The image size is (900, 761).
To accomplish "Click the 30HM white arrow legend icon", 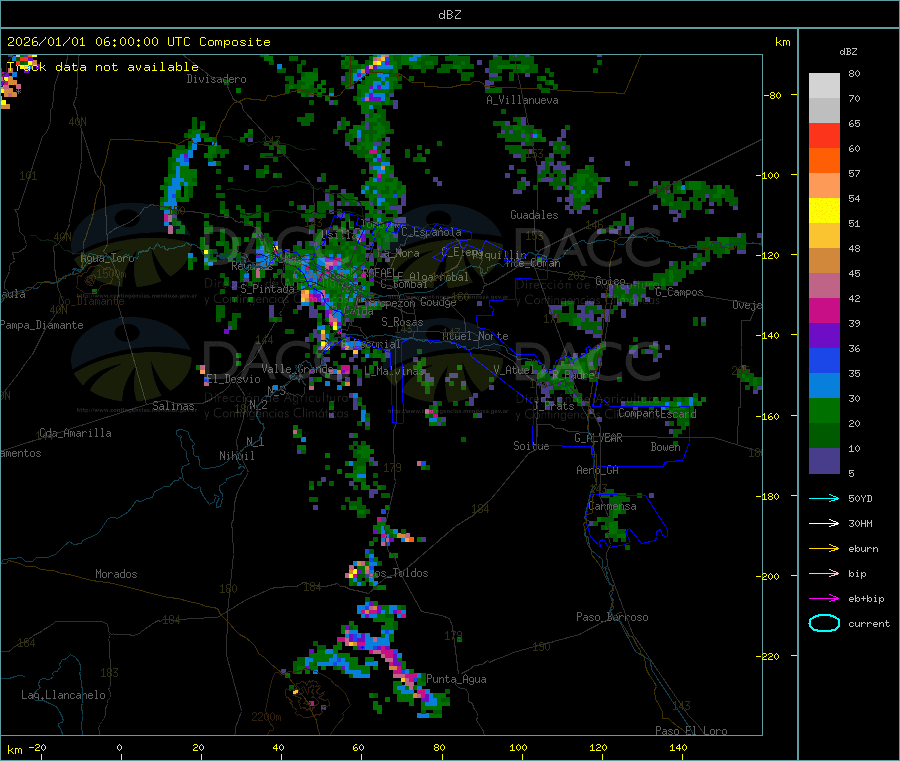I will [824, 523].
